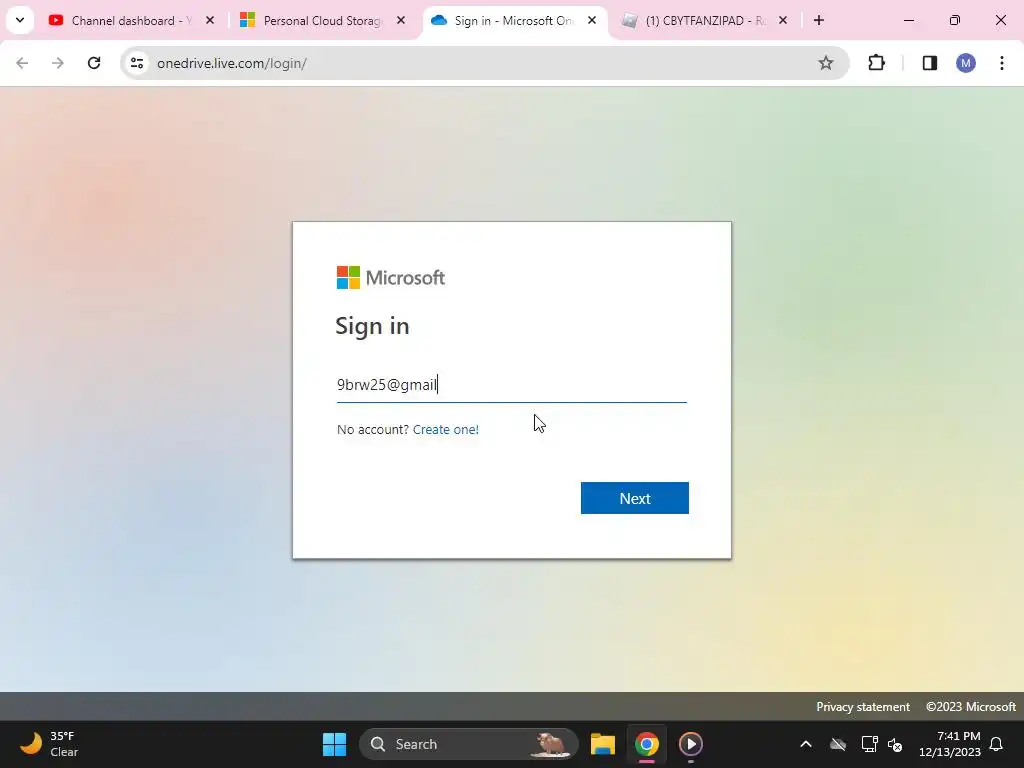This screenshot has width=1024, height=768.
Task: Open the media player taskbar icon
Action: (x=690, y=744)
